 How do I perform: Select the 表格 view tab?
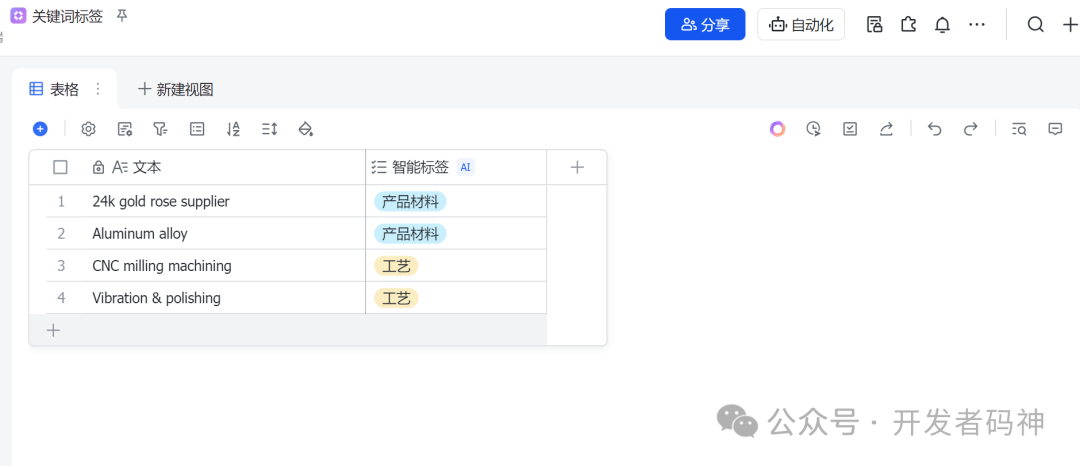click(x=54, y=89)
